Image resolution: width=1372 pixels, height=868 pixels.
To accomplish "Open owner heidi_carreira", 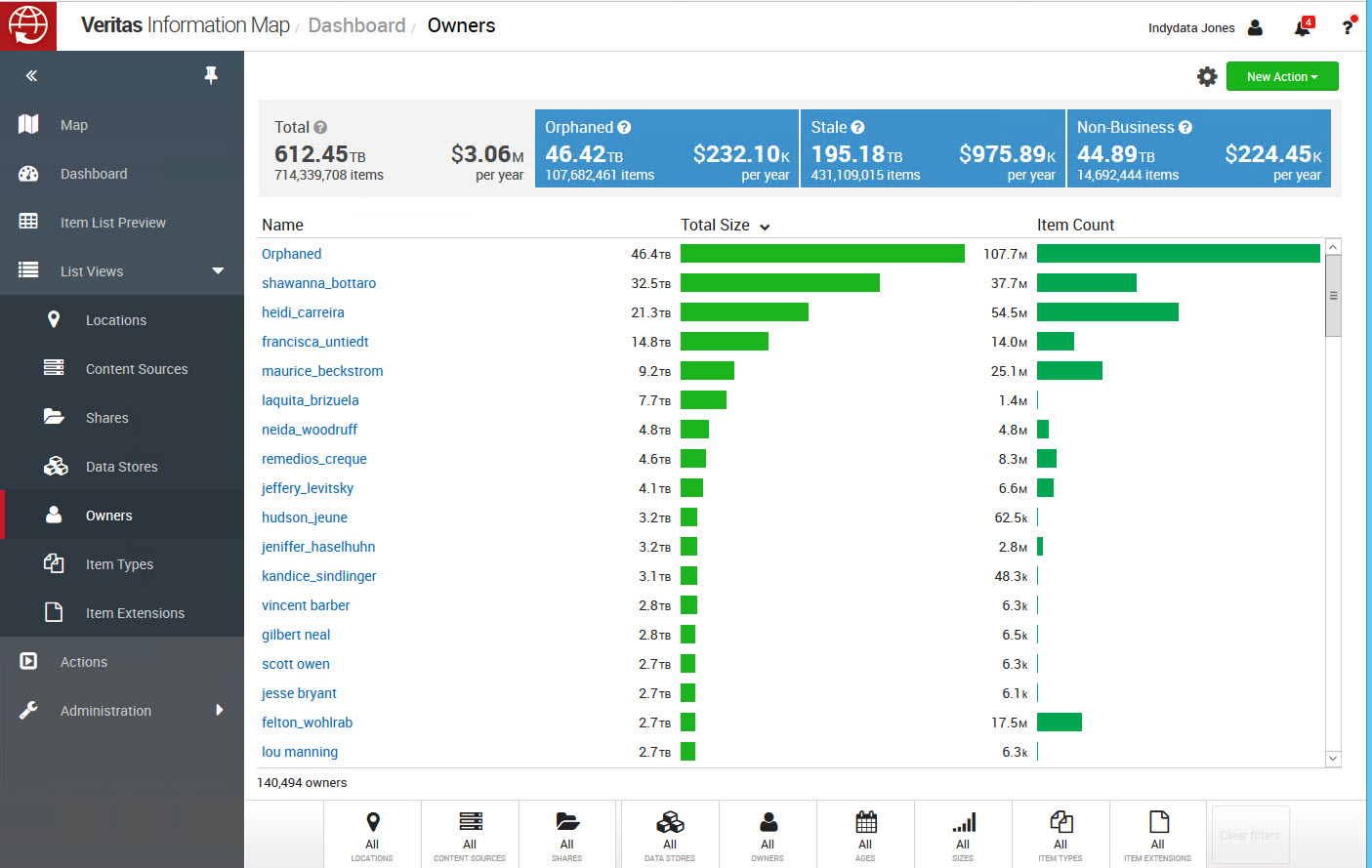I will (x=303, y=312).
